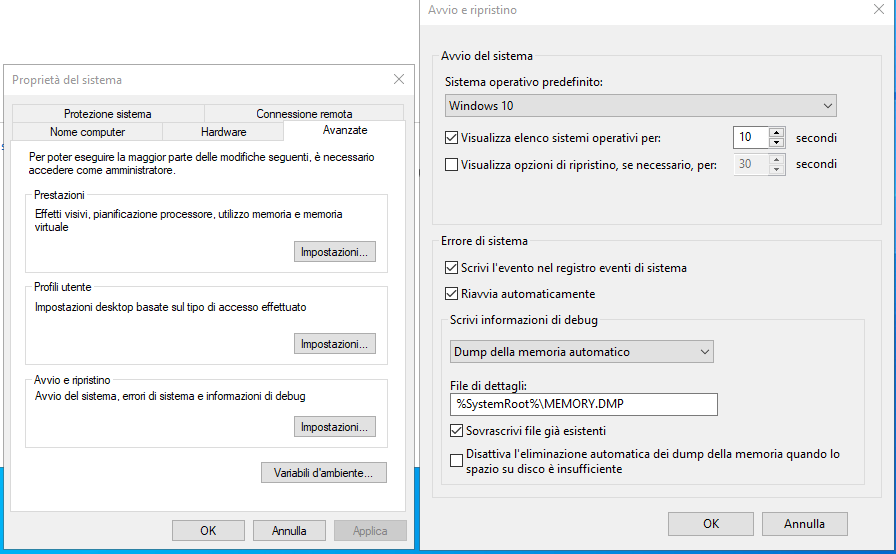
Task: Close the Proprietà del sistema dialog
Action: pos(398,79)
